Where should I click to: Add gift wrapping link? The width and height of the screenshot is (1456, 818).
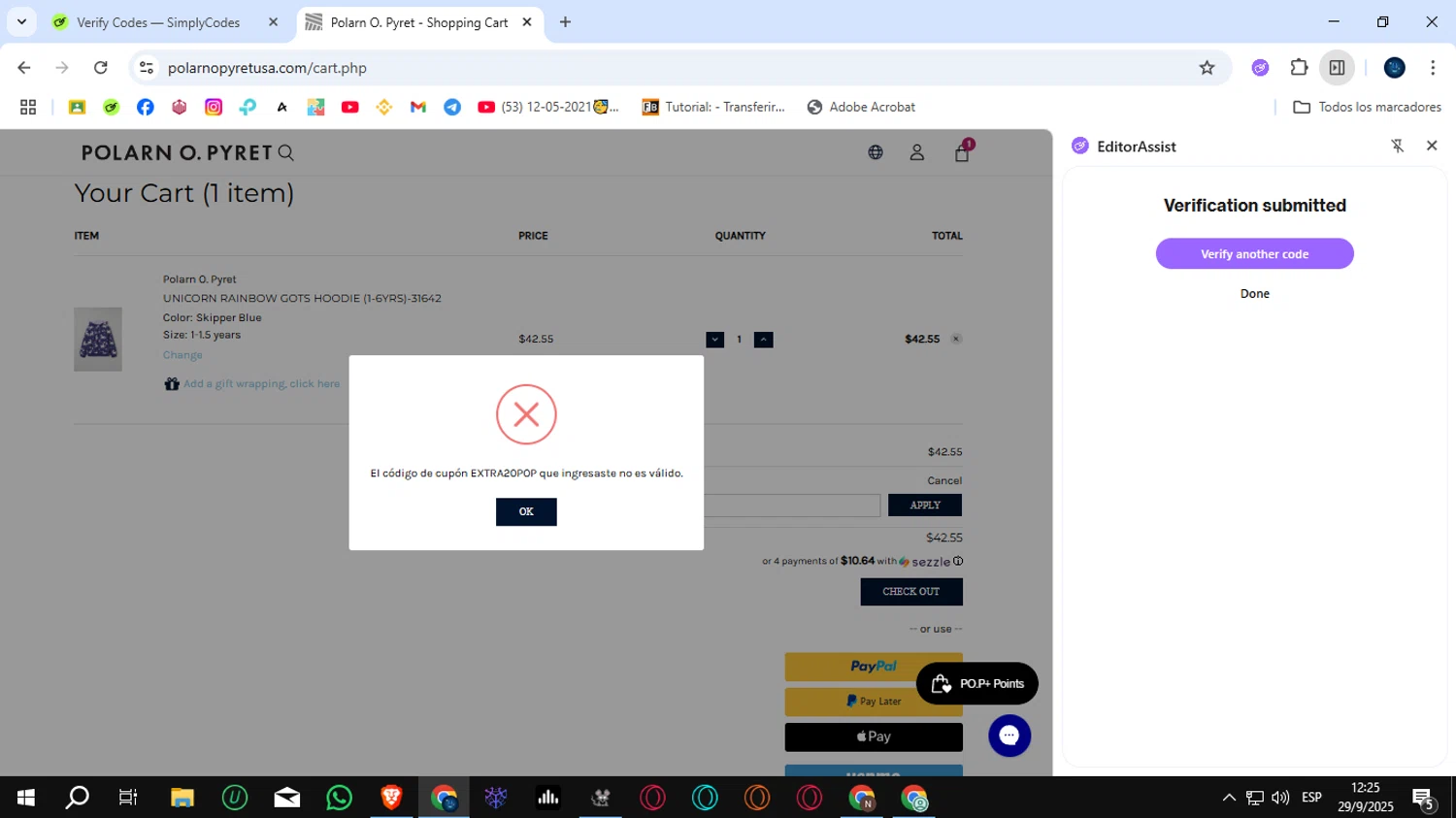coord(262,384)
